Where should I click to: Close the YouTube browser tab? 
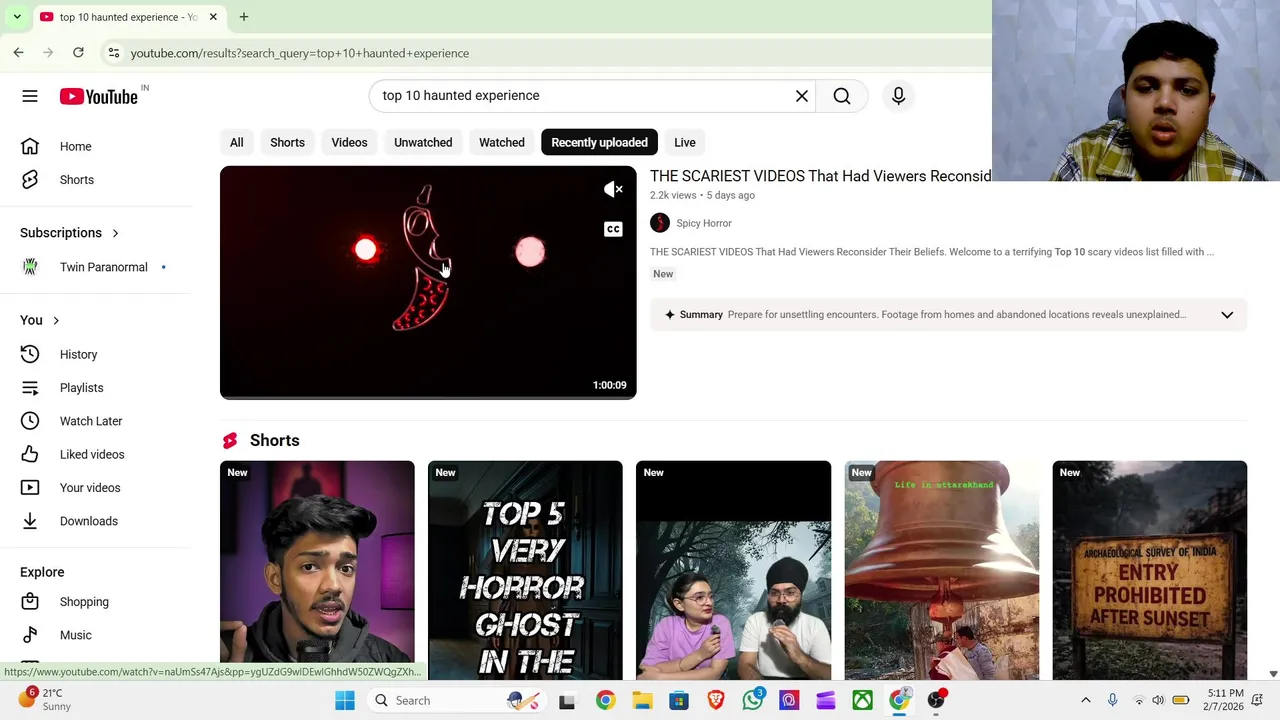click(x=213, y=17)
